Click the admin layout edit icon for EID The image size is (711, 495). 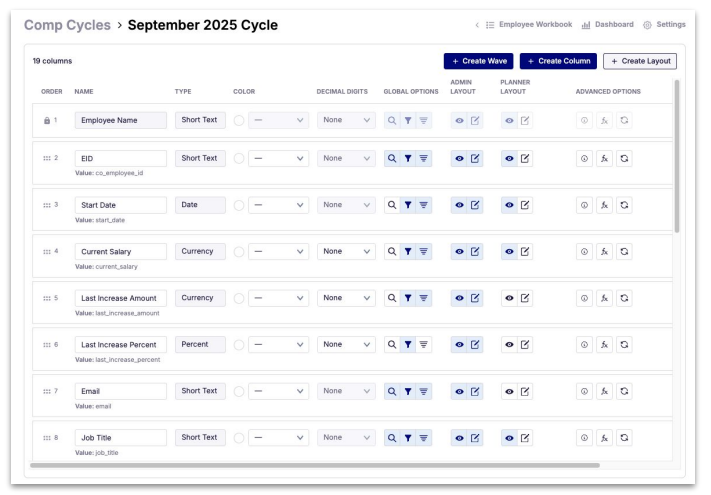point(475,159)
